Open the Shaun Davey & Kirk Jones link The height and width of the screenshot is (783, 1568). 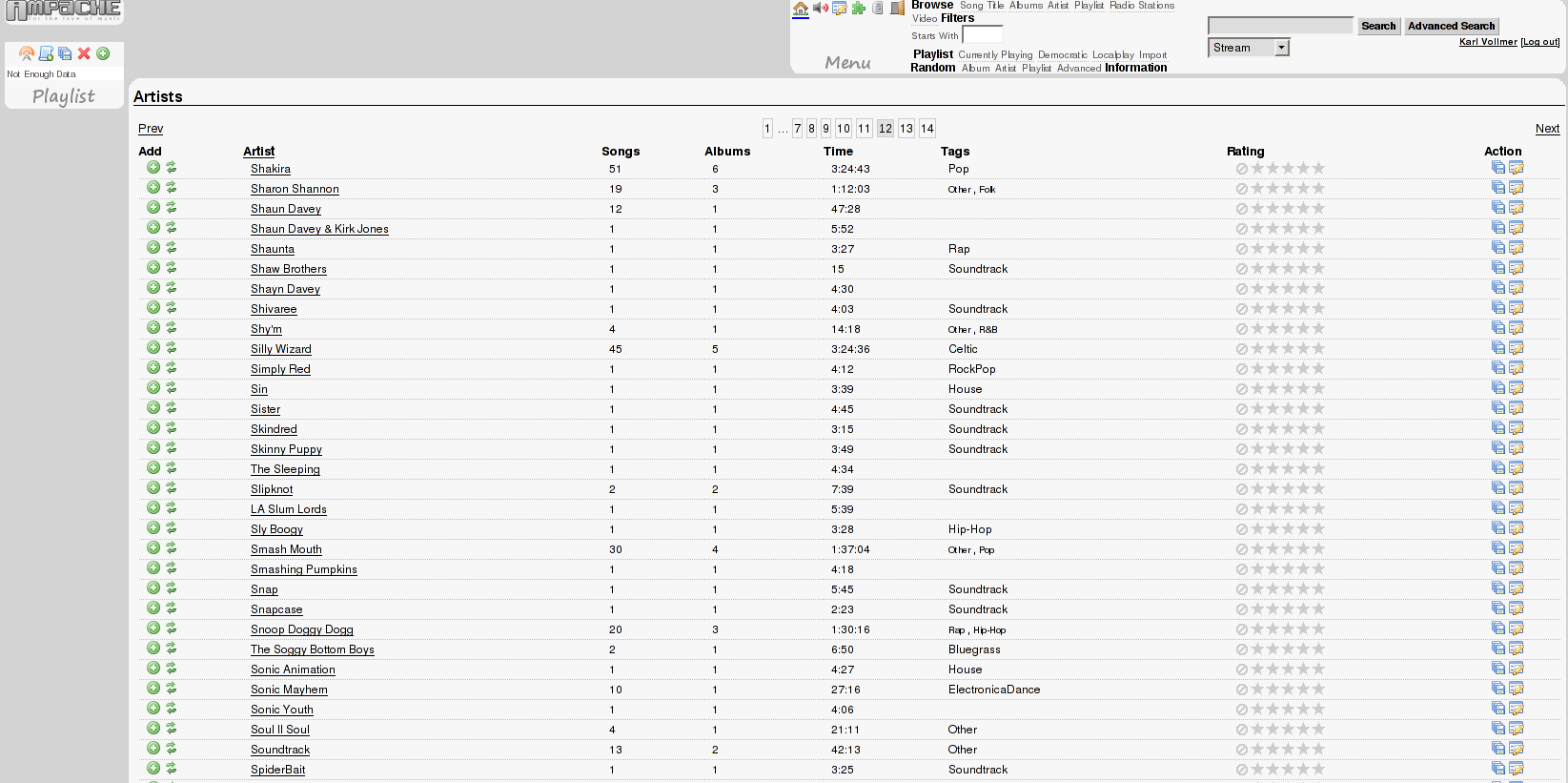tap(319, 229)
